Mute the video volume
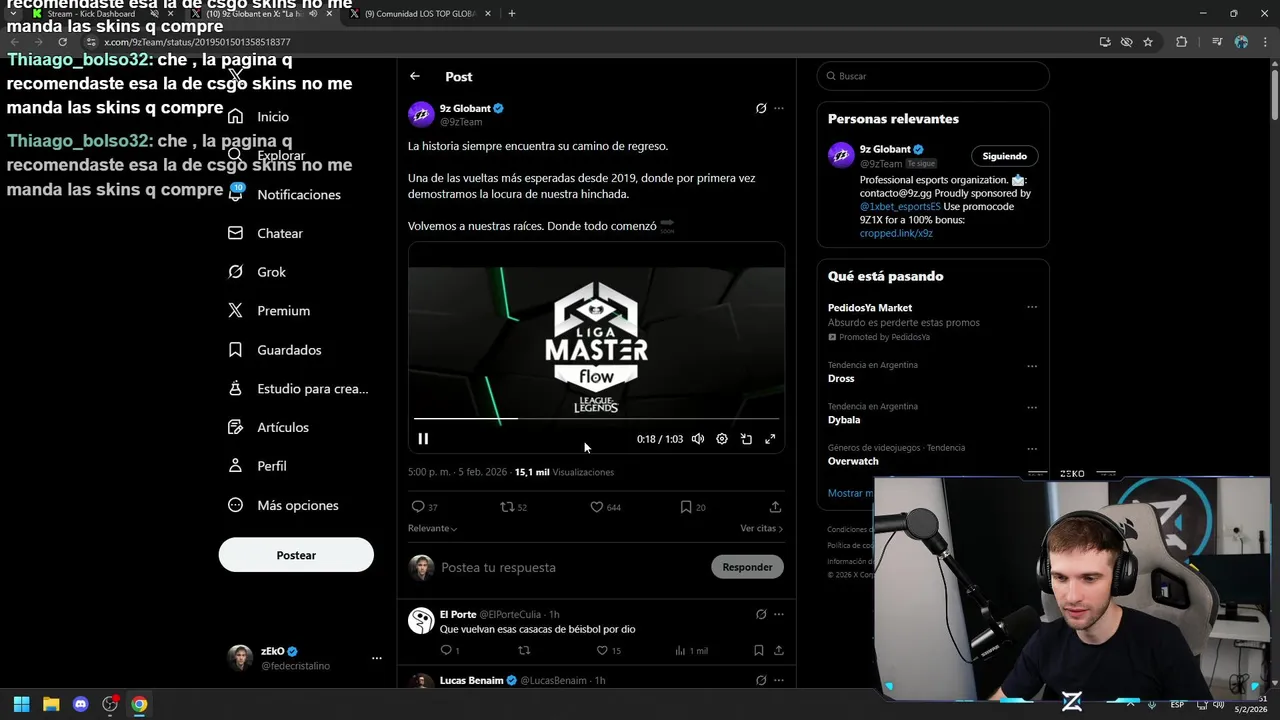The width and height of the screenshot is (1280, 720). [698, 439]
